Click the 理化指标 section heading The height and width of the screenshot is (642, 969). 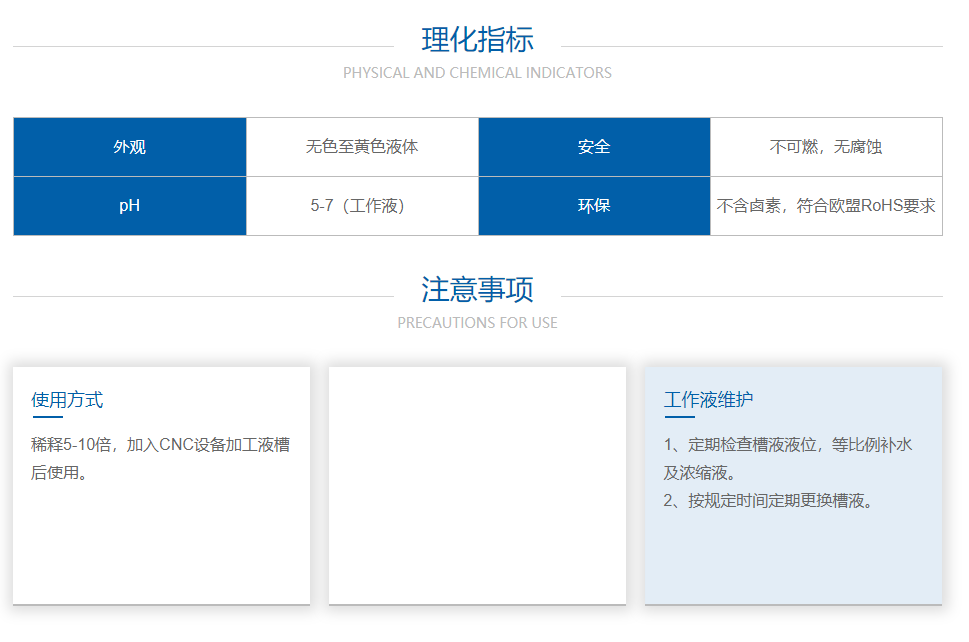pos(477,40)
